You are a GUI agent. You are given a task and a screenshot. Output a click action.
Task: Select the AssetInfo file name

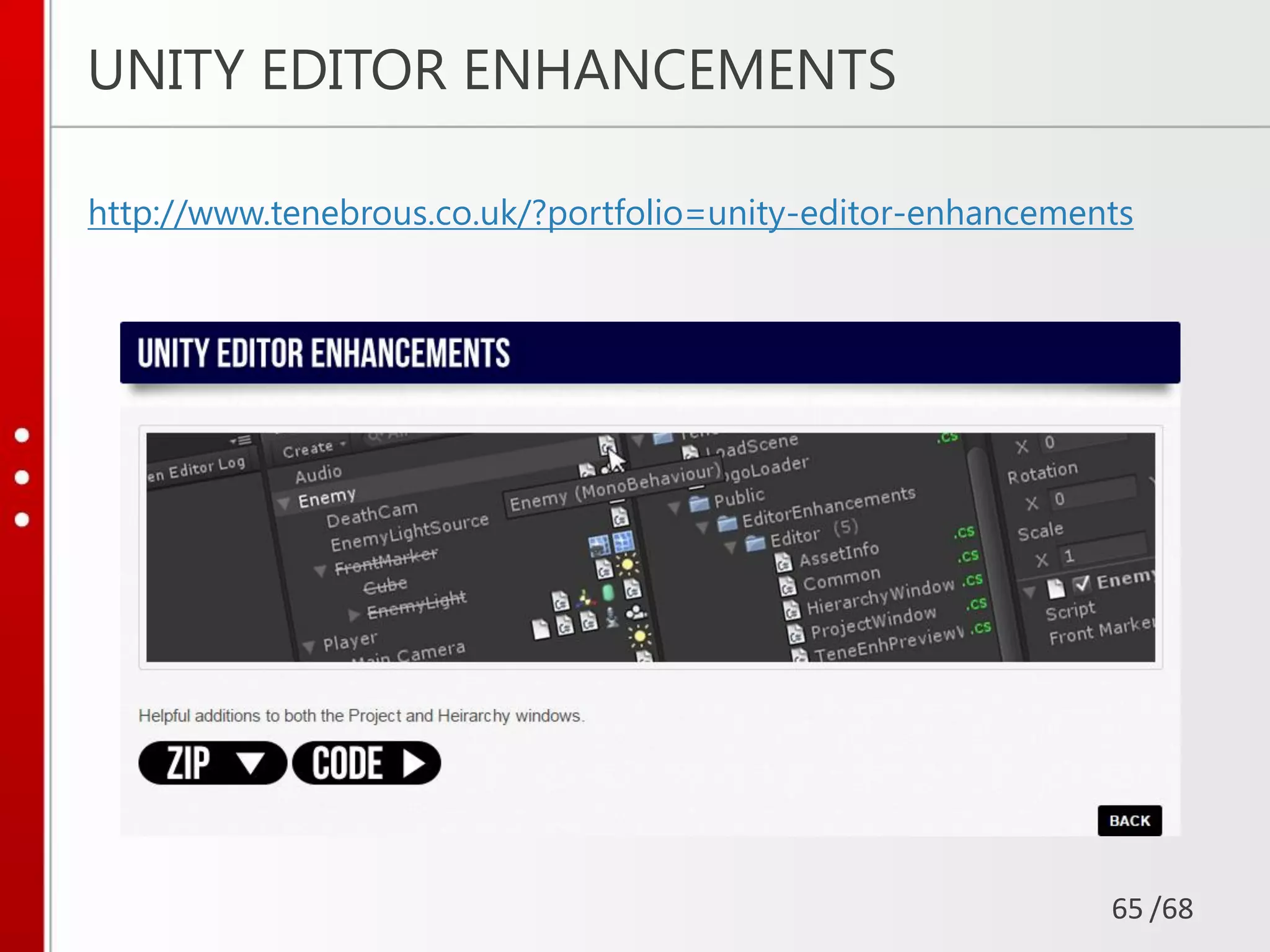coord(839,553)
